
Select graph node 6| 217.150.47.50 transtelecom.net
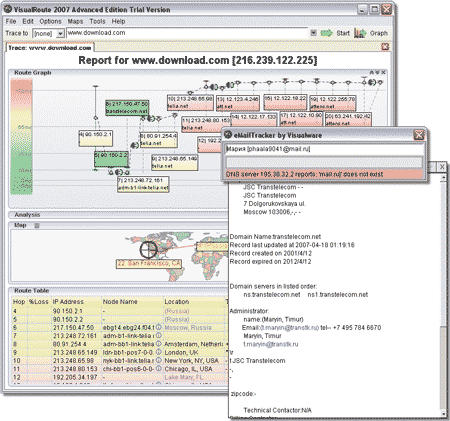coord(127,108)
